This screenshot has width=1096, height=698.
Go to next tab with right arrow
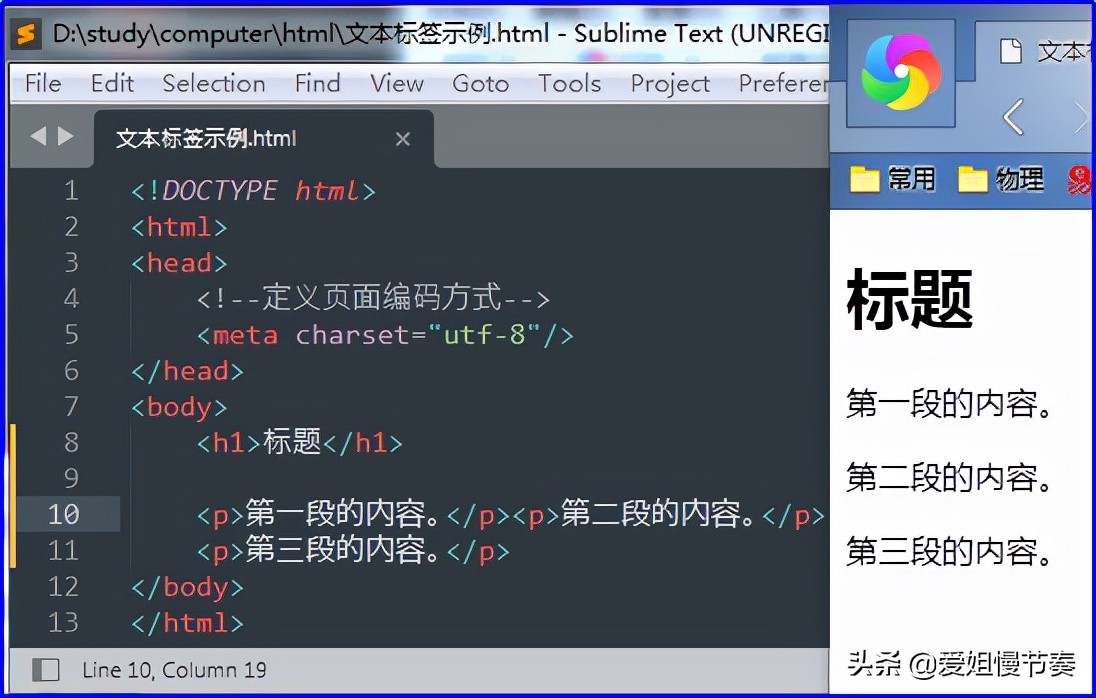66,136
